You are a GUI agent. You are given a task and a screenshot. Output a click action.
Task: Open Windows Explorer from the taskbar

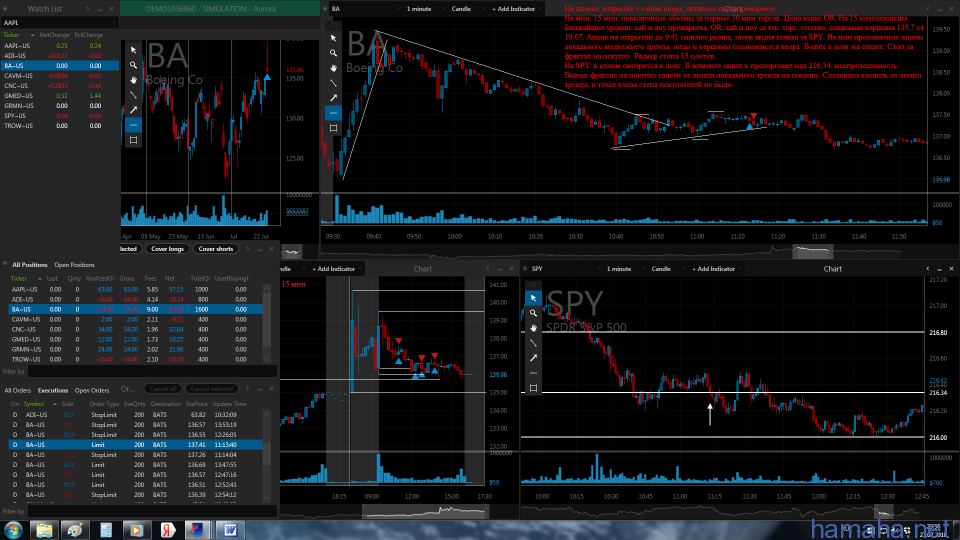(44, 530)
